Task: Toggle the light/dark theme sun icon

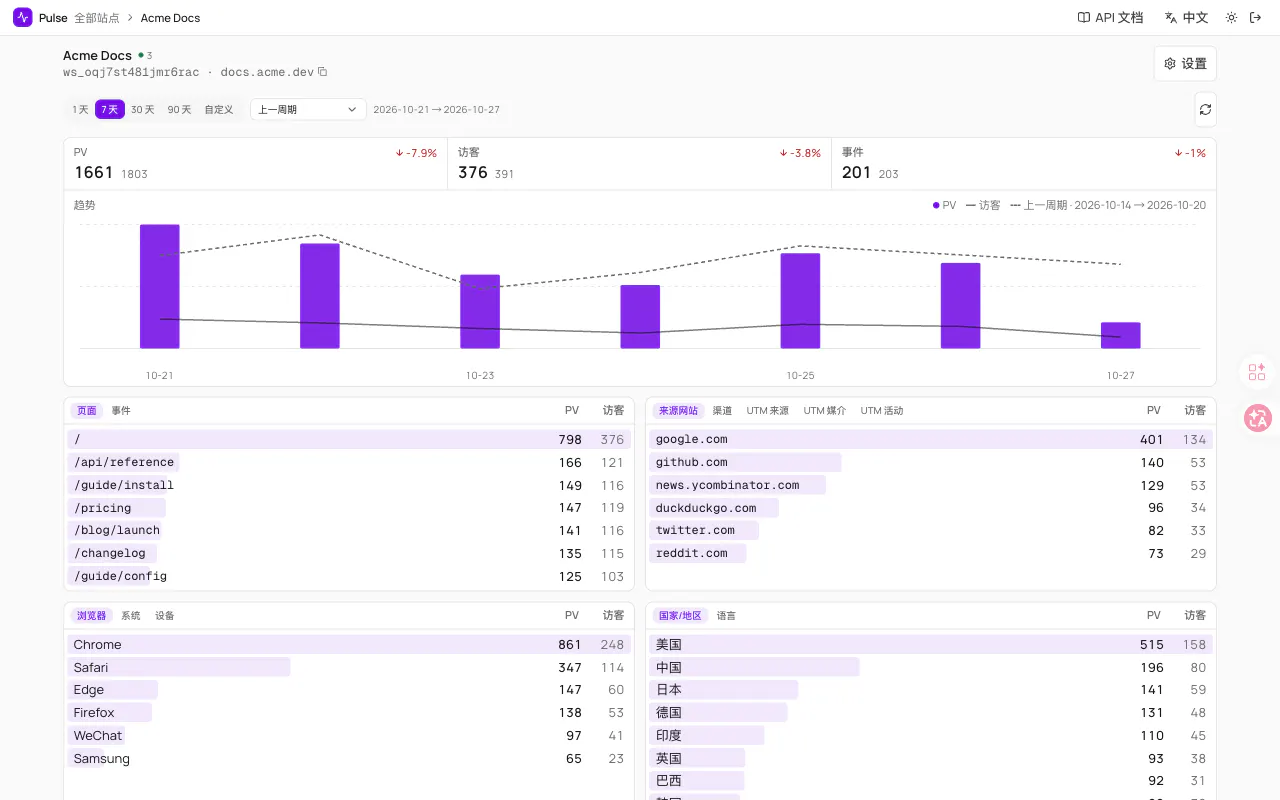Action: (1231, 17)
